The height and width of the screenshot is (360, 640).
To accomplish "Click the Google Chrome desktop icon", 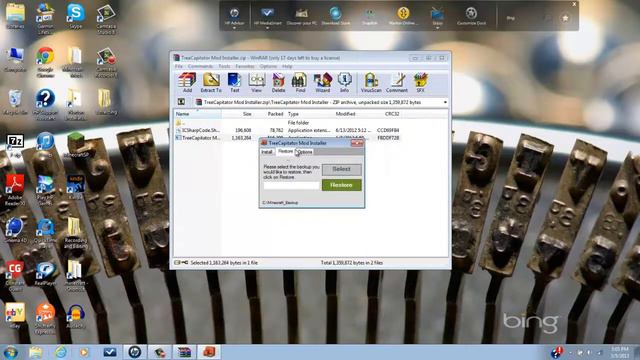I will 45,61.
